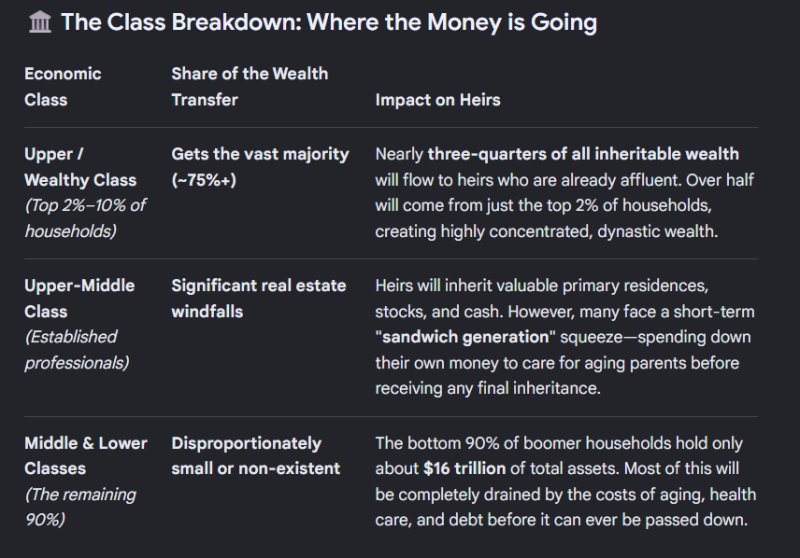The image size is (800, 558).
Task: Select the 'Share of the Wealth Transfer' header
Action: pyautogui.click(x=249, y=87)
